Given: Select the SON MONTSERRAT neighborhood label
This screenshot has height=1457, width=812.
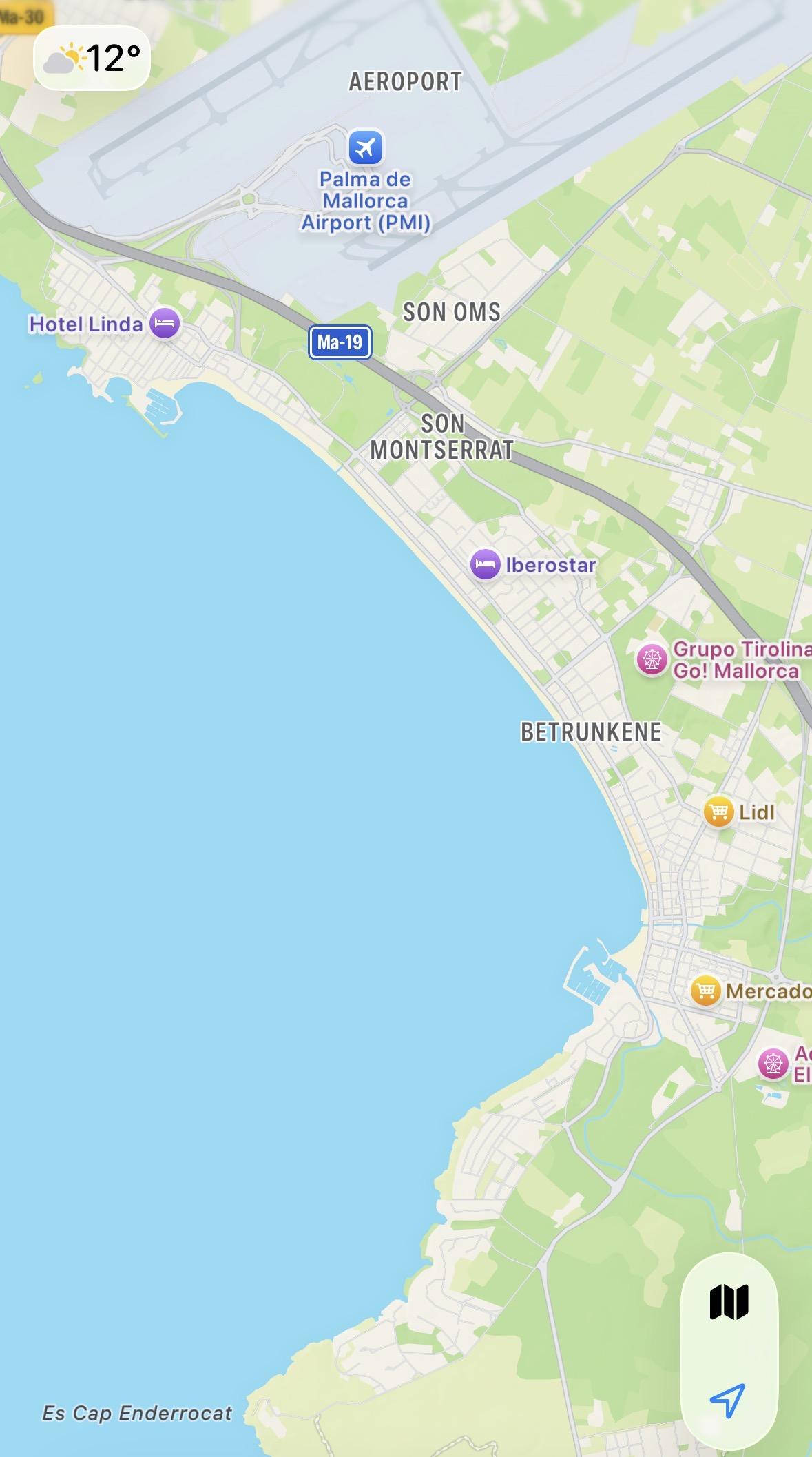Looking at the screenshot, I should (x=442, y=437).
